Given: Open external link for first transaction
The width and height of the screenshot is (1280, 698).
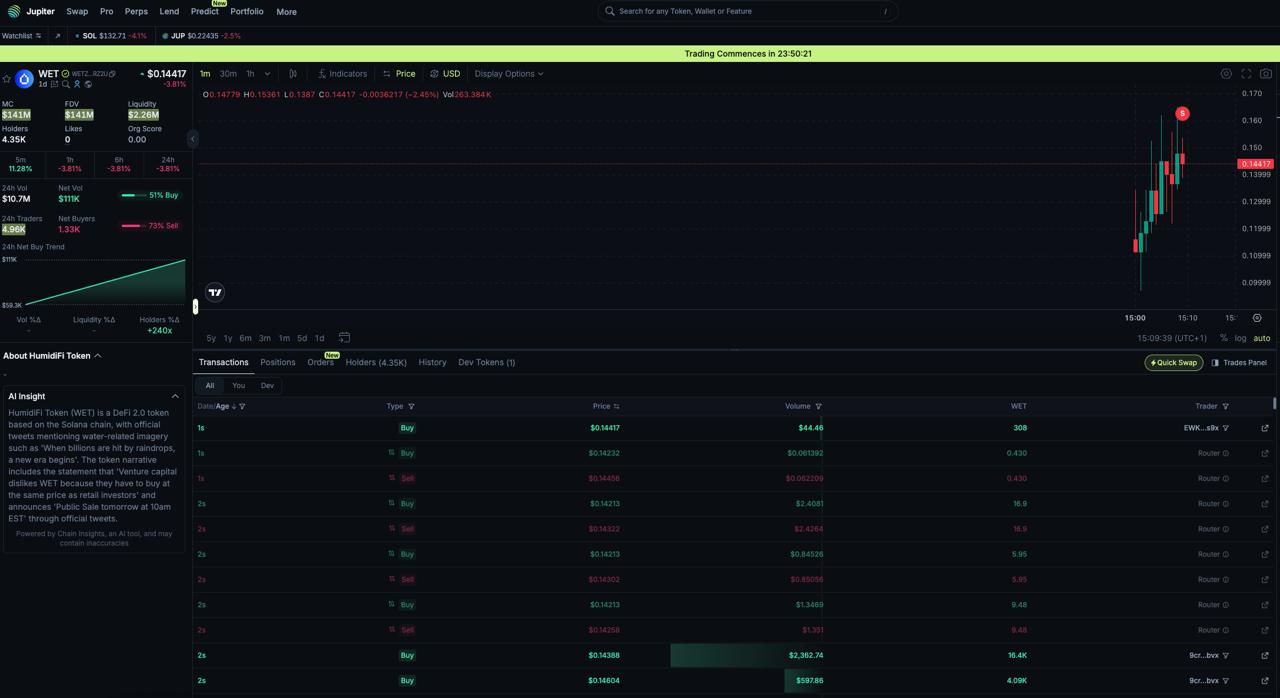Looking at the screenshot, I should 1265,428.
